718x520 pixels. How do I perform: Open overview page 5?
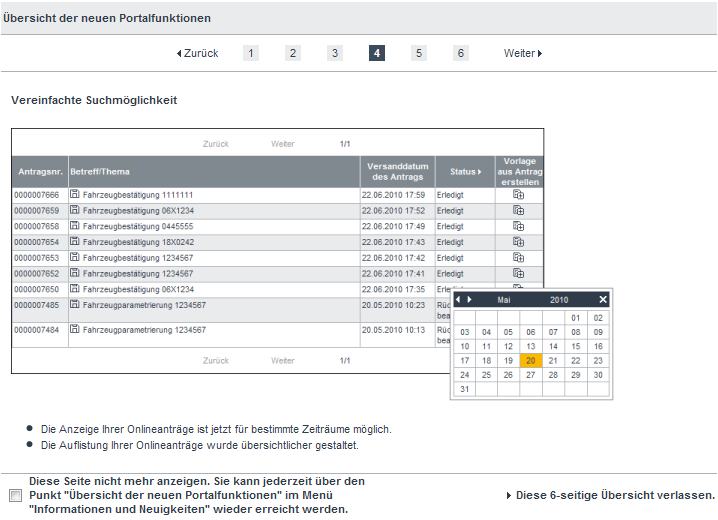419,53
